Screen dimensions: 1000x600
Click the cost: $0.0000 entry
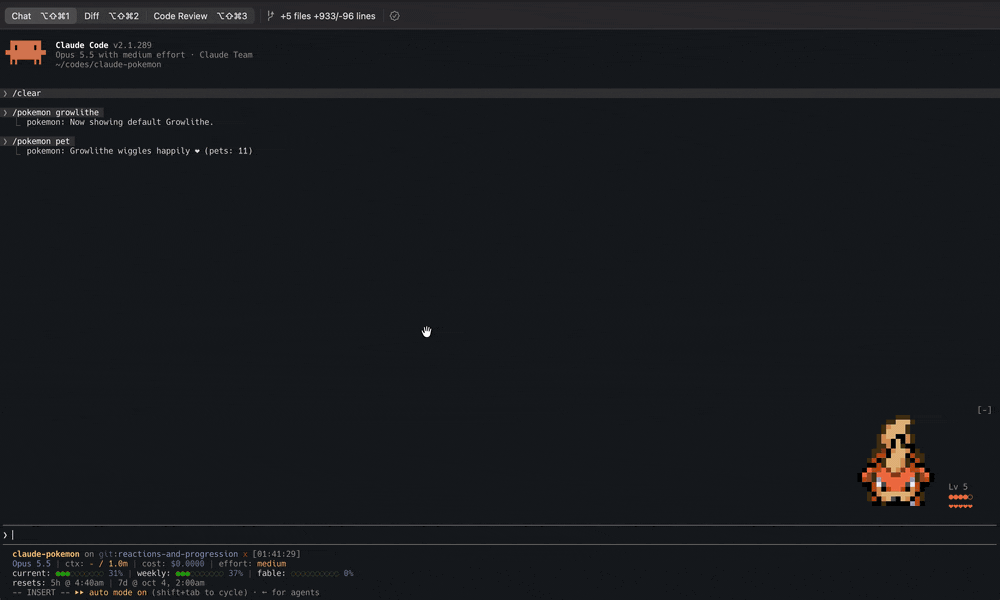173,564
